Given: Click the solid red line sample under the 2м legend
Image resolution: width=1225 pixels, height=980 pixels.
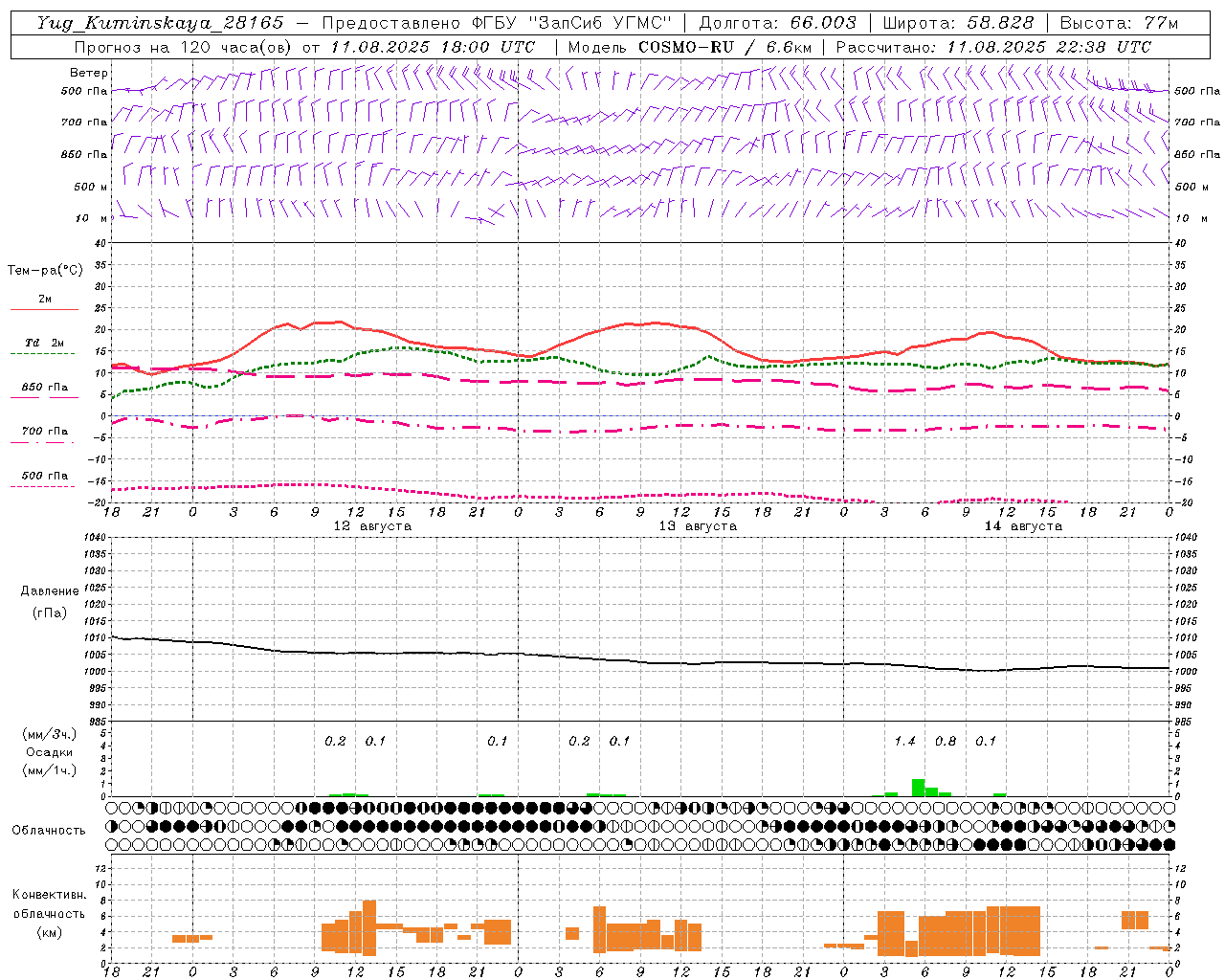Looking at the screenshot, I should [44, 310].
